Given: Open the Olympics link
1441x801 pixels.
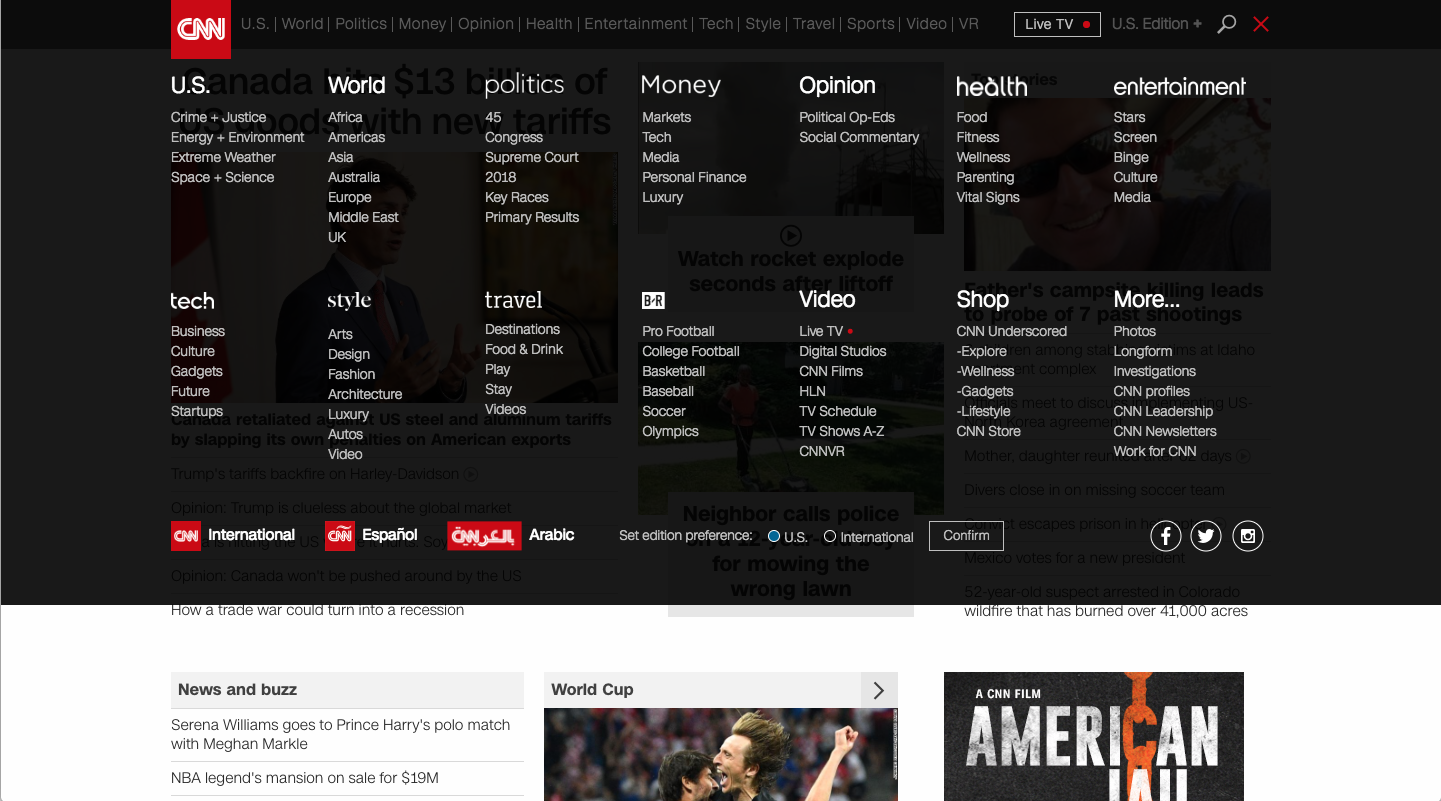Looking at the screenshot, I should tap(670, 431).
